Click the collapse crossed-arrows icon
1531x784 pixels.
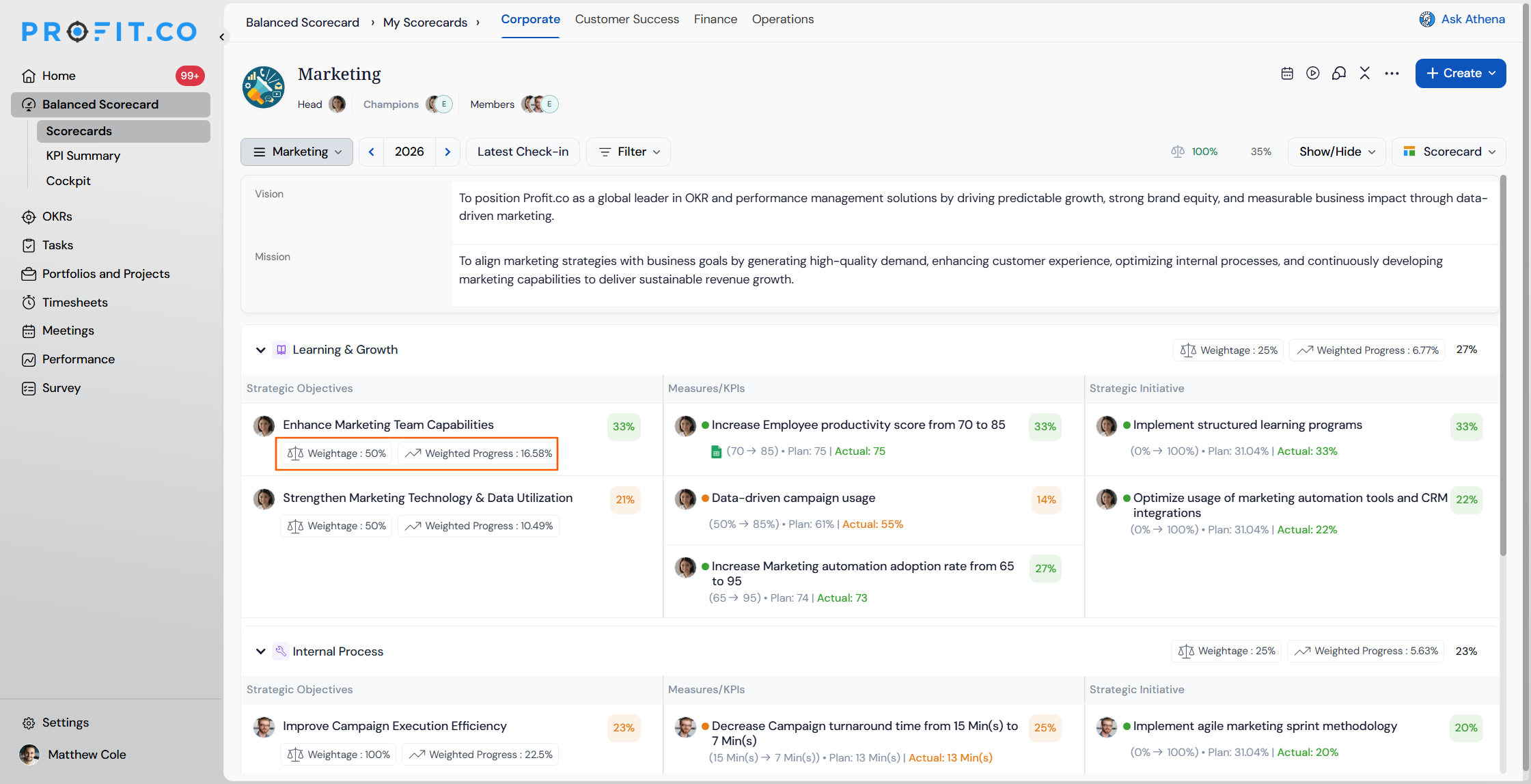point(1365,73)
